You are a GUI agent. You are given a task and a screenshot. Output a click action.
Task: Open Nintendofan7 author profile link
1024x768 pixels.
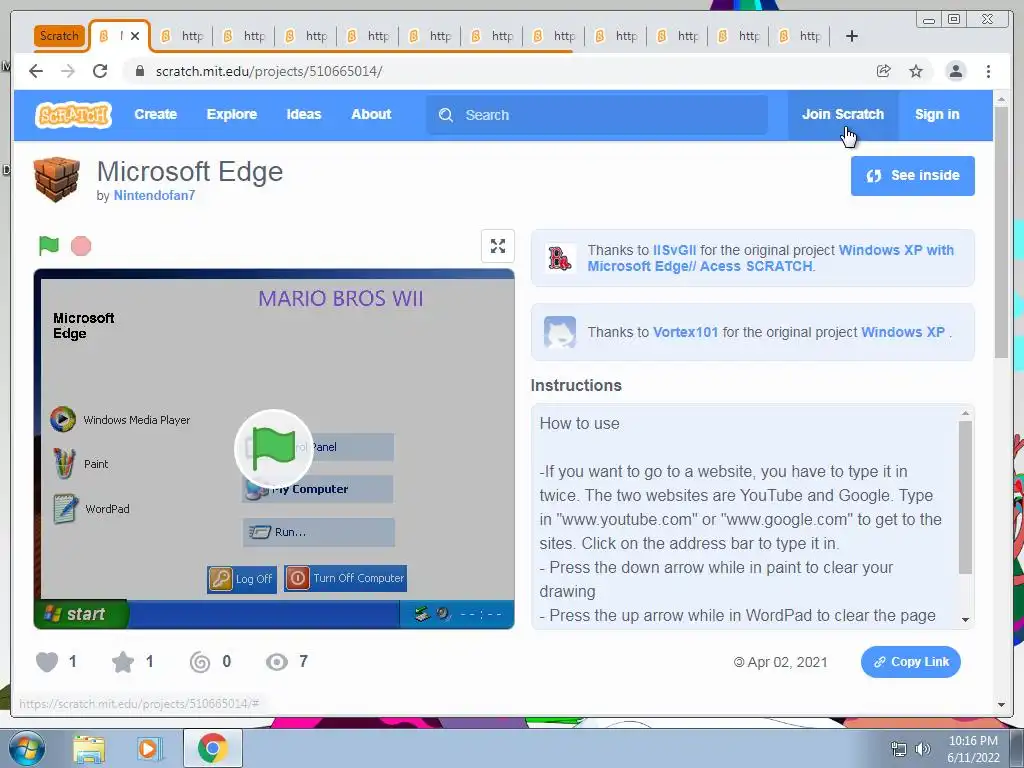[x=154, y=195]
